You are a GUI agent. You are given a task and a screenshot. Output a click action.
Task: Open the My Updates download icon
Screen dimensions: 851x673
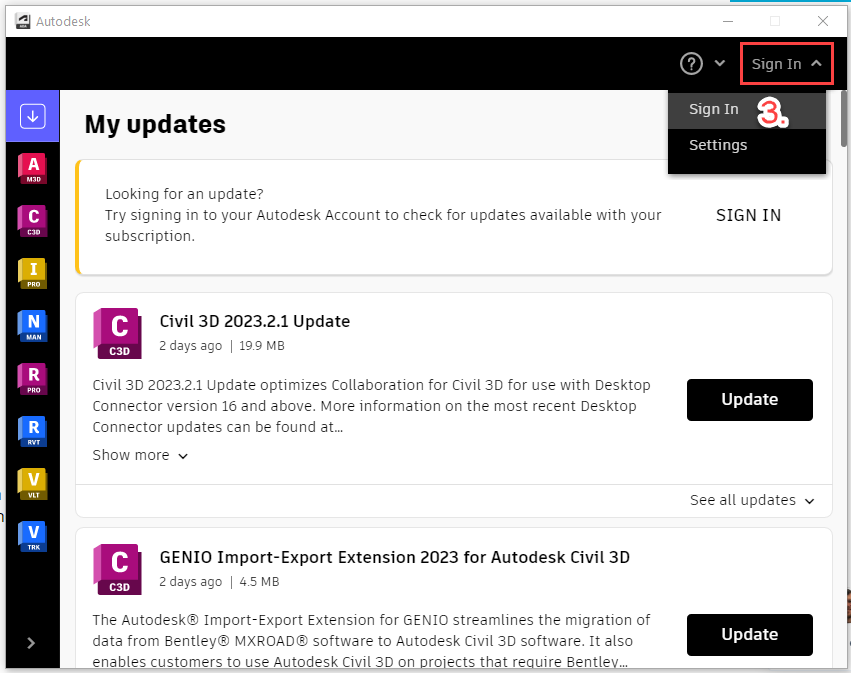tap(32, 116)
